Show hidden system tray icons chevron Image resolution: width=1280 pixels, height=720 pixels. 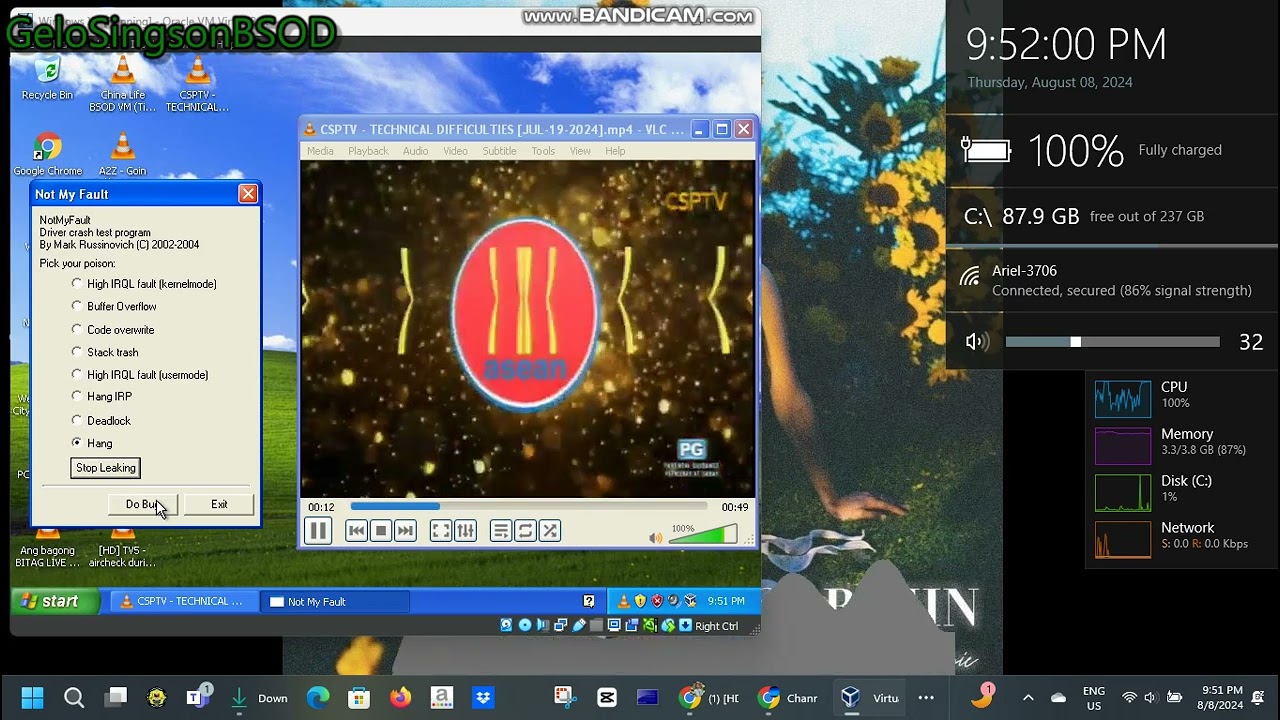[1028, 698]
